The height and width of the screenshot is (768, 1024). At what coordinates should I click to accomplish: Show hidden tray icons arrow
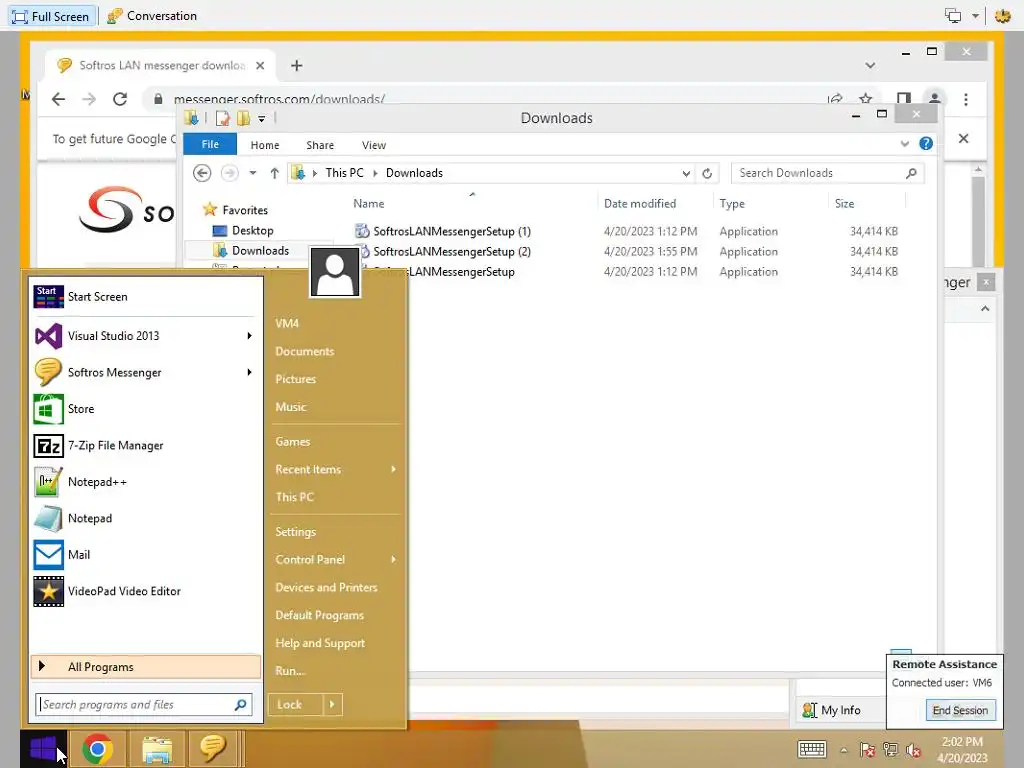(x=844, y=750)
